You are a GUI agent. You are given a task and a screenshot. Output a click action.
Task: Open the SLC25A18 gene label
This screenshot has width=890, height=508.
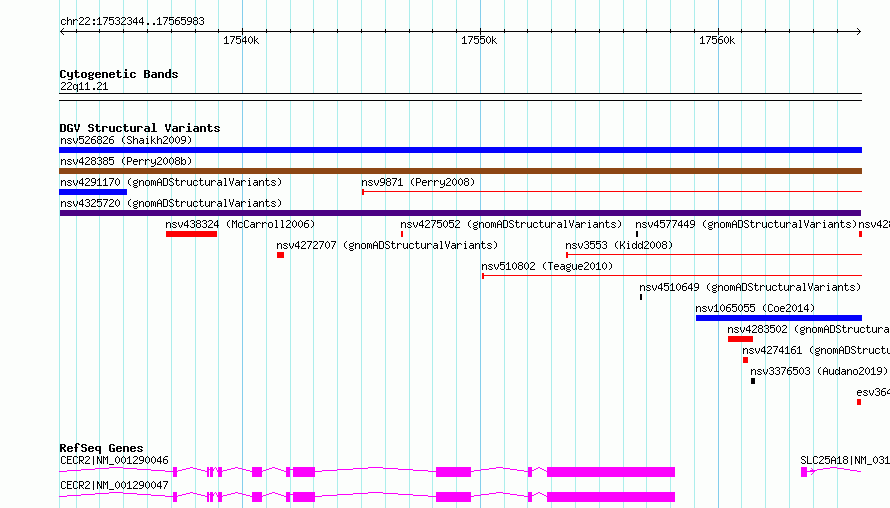(x=845, y=460)
